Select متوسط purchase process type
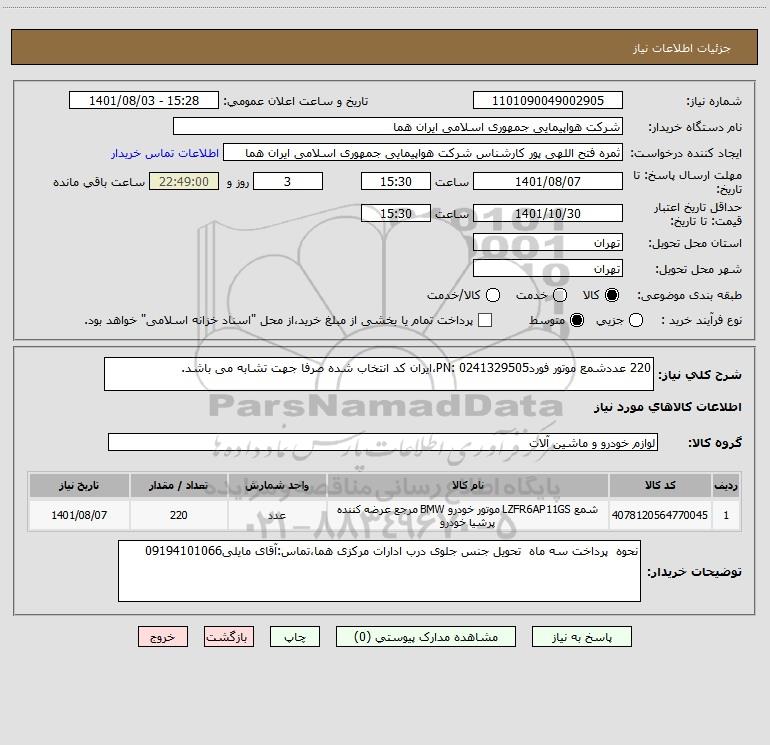The height and width of the screenshot is (745, 770). (x=577, y=320)
